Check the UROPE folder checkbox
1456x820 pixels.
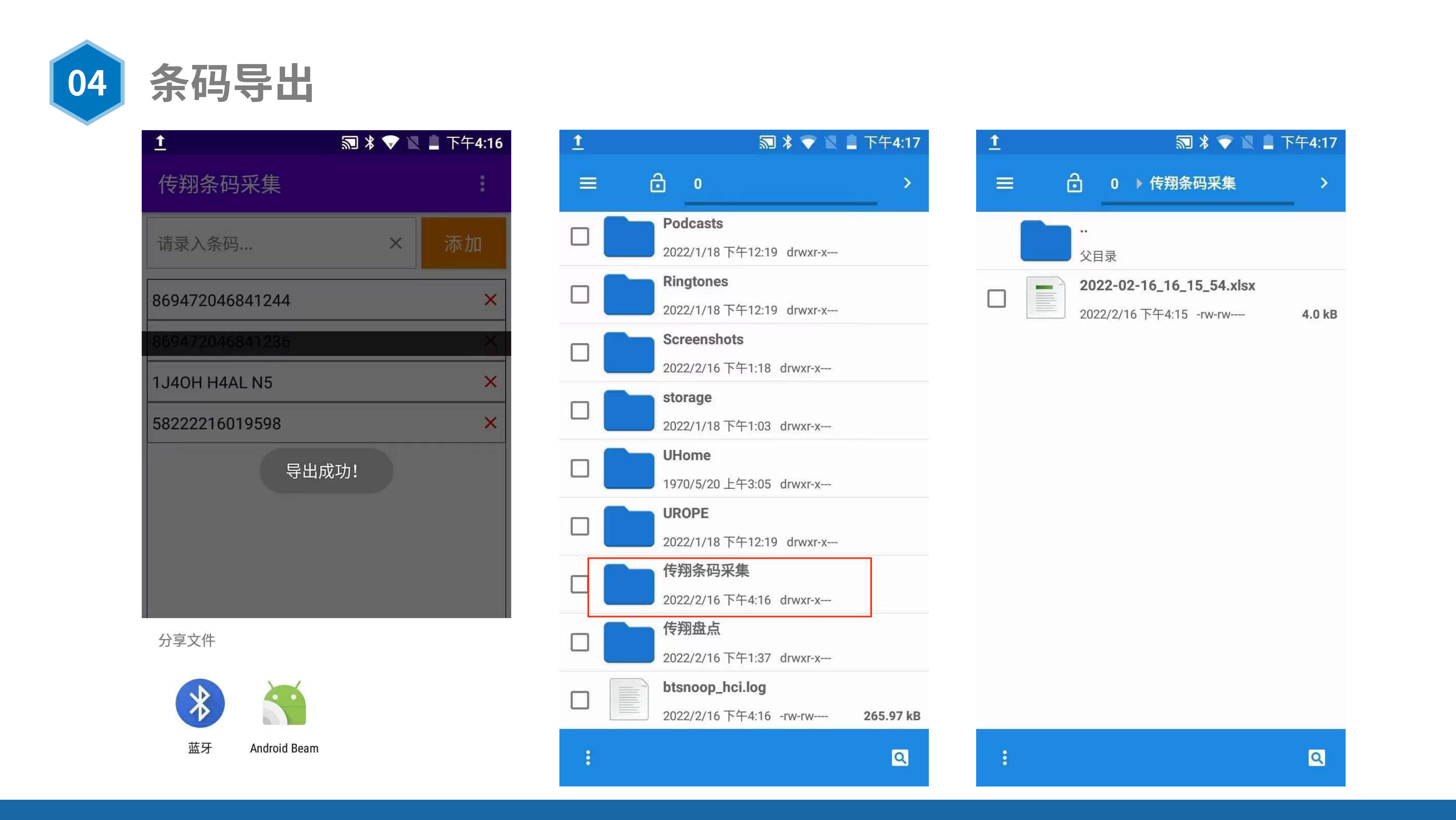[580, 526]
